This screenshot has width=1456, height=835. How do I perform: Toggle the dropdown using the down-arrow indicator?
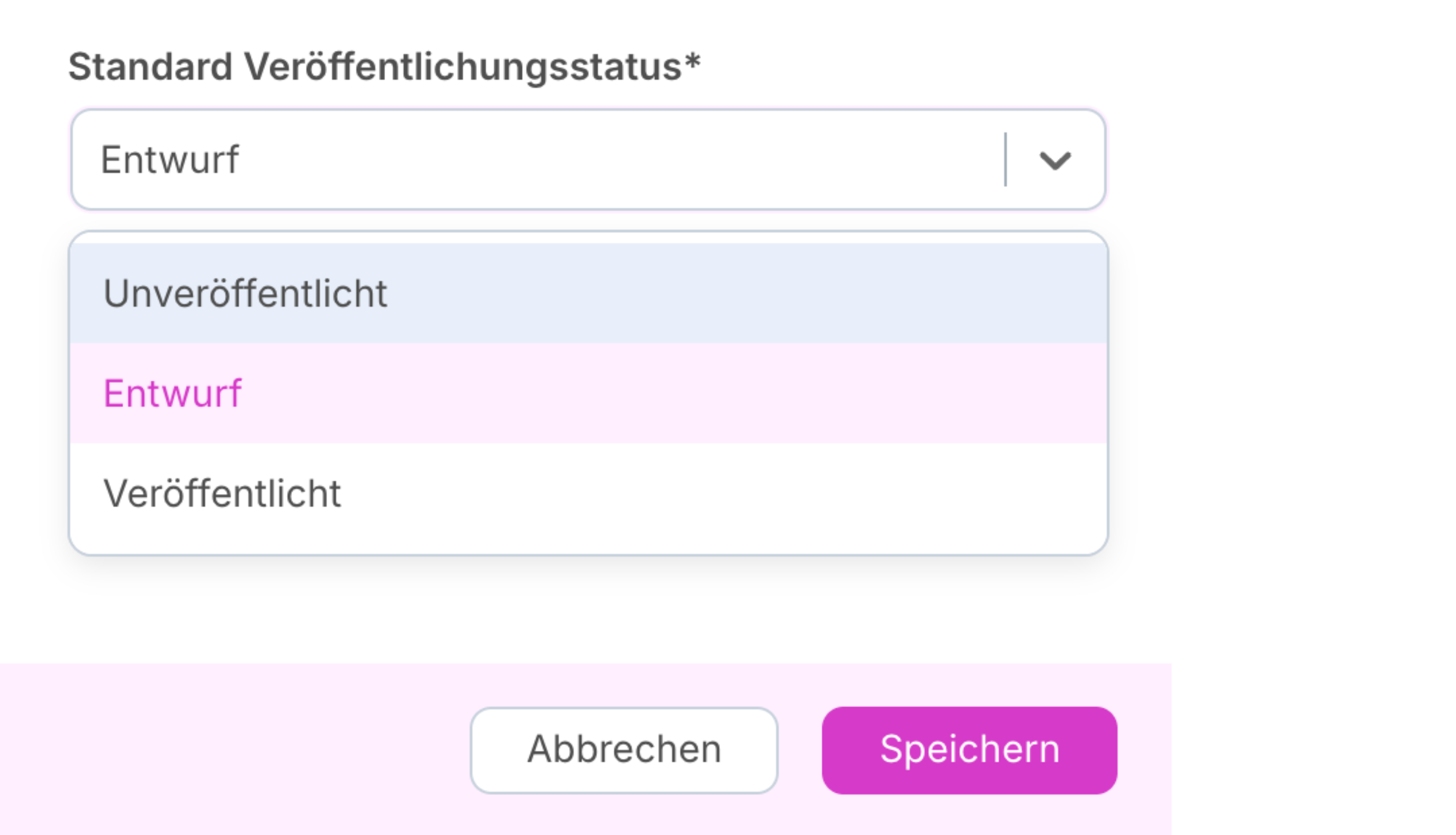1055,160
